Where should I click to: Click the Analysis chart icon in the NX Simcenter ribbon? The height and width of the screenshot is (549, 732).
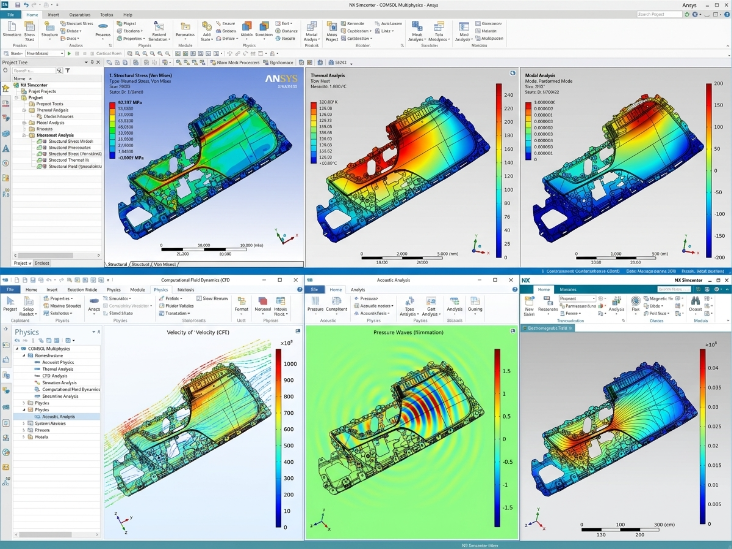coord(616,301)
